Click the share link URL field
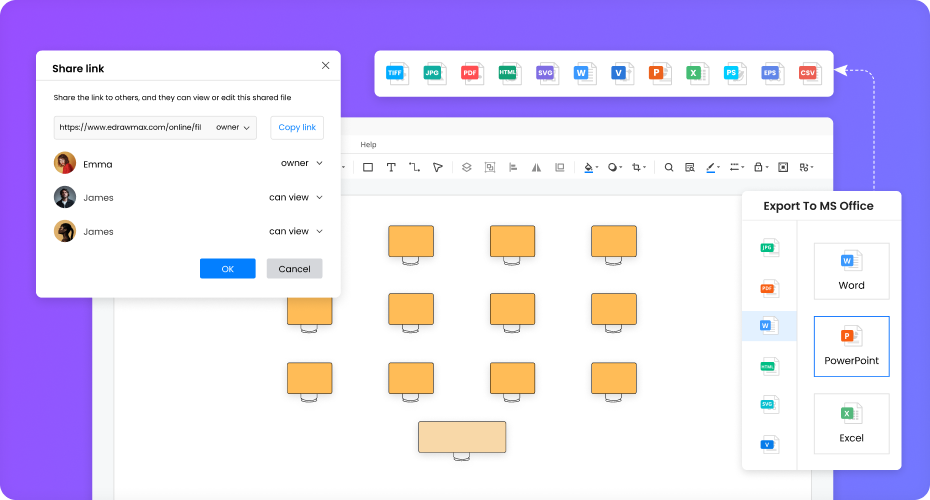The height and width of the screenshot is (500, 930). click(132, 128)
